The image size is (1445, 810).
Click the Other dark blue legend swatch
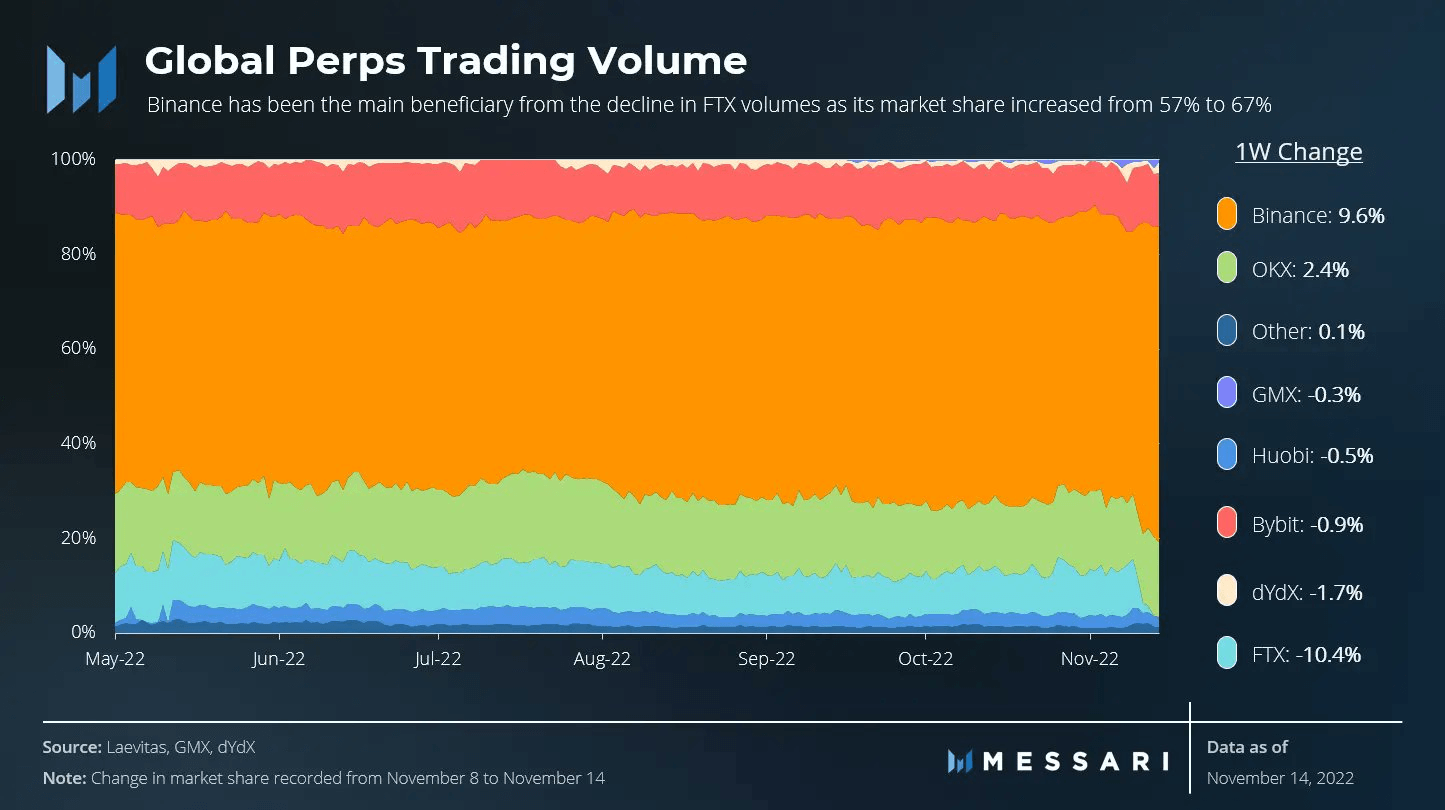1227,331
